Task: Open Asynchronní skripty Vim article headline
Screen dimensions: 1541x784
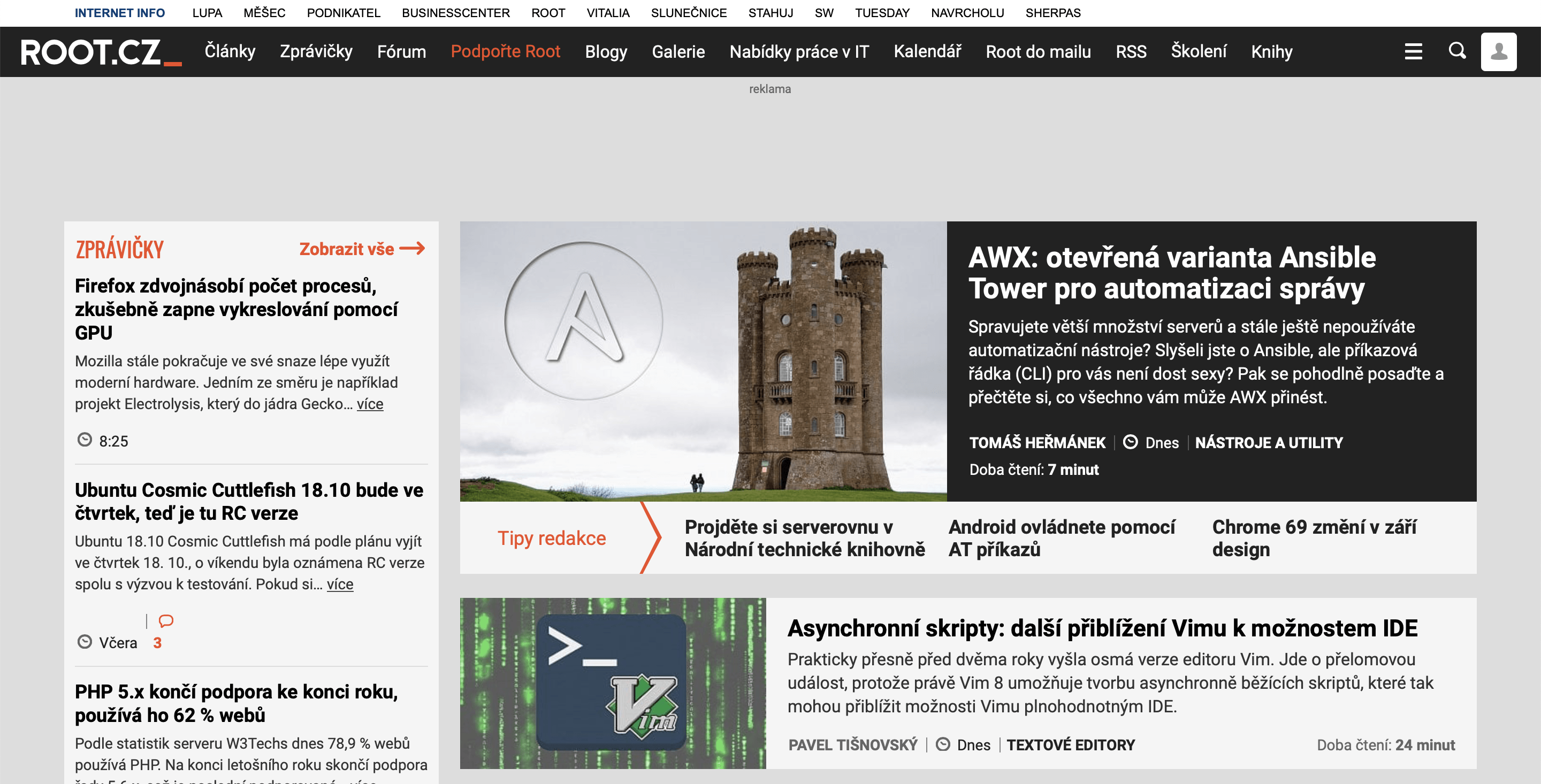Action: (x=1102, y=628)
